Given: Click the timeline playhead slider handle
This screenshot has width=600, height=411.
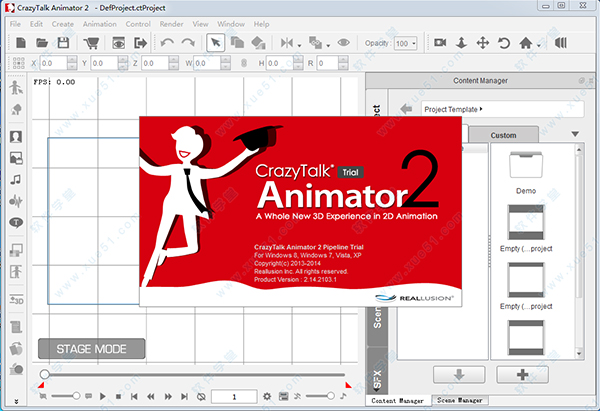Looking at the screenshot, I should [44, 374].
